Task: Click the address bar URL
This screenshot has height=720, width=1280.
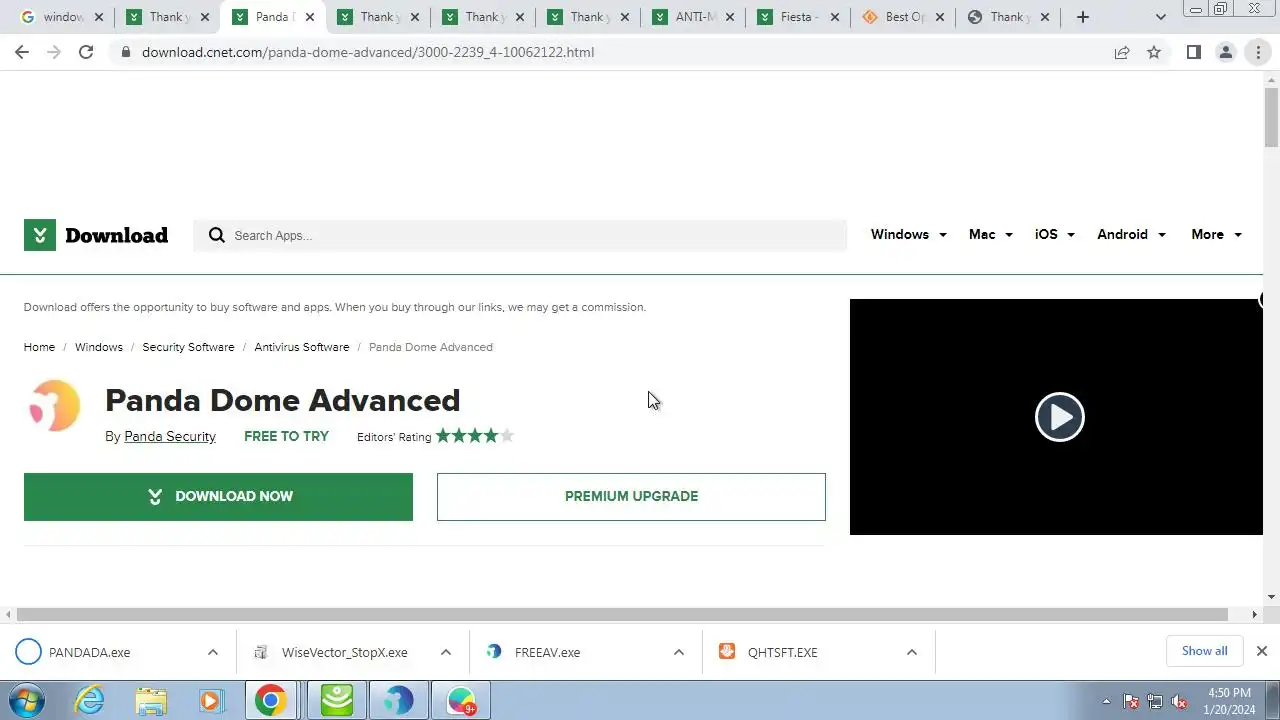Action: pos(368,52)
